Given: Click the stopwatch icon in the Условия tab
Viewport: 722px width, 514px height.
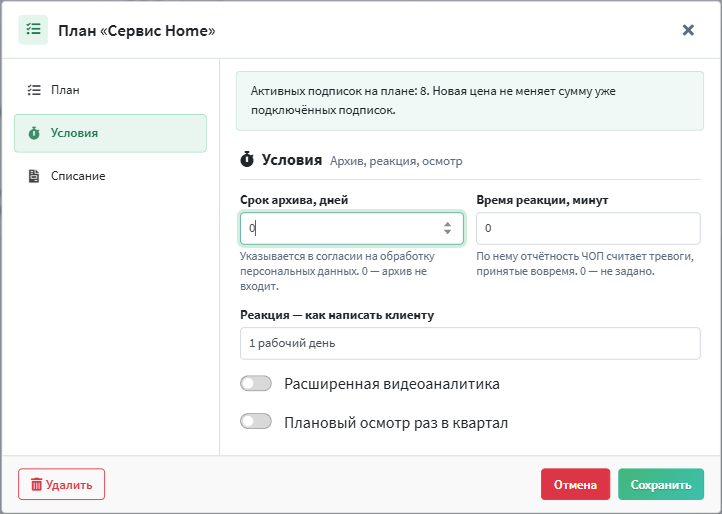Looking at the screenshot, I should 34,133.
